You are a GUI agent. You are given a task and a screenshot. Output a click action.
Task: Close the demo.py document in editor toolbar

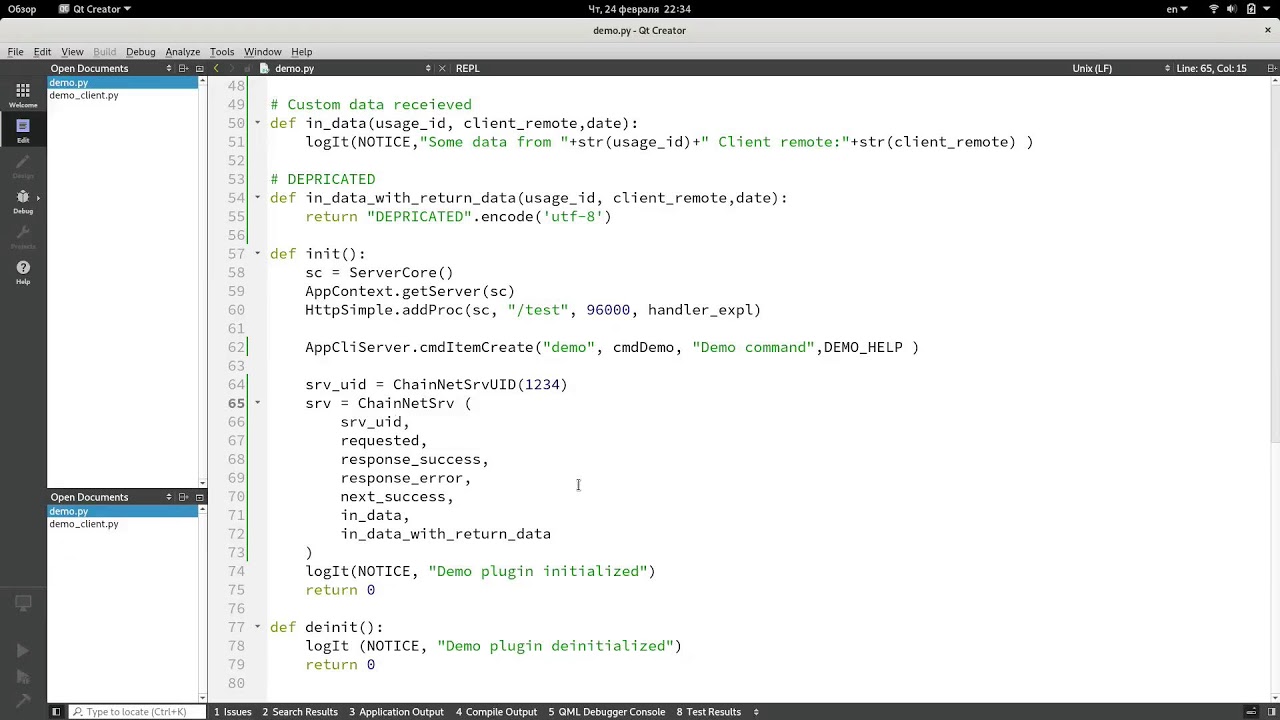pos(443,68)
